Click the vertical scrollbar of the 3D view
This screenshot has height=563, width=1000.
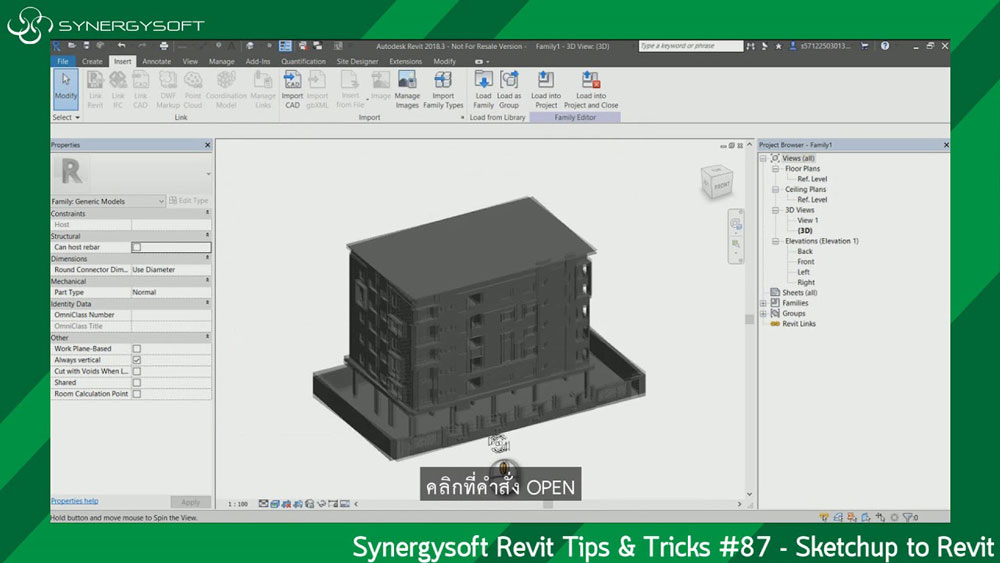tap(749, 319)
